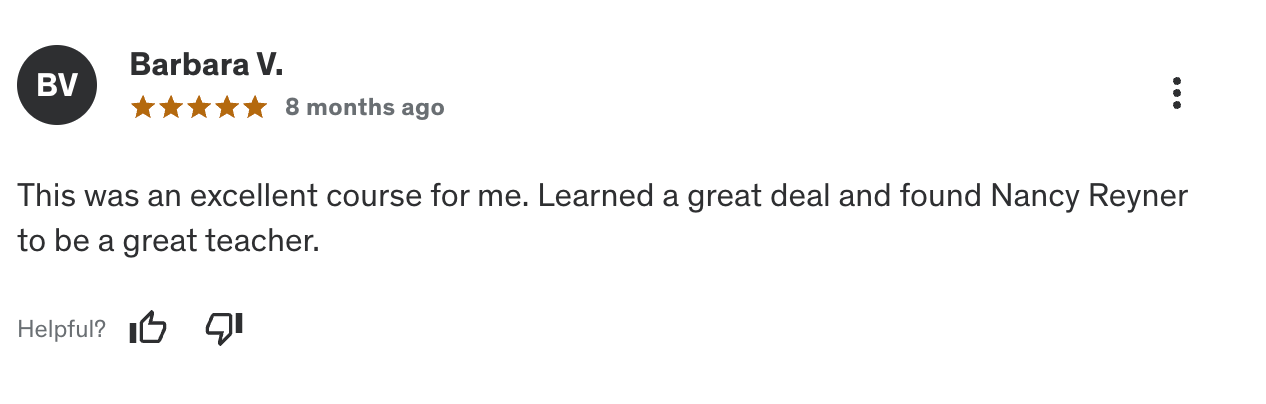Click the first star in the rating

pos(143,107)
